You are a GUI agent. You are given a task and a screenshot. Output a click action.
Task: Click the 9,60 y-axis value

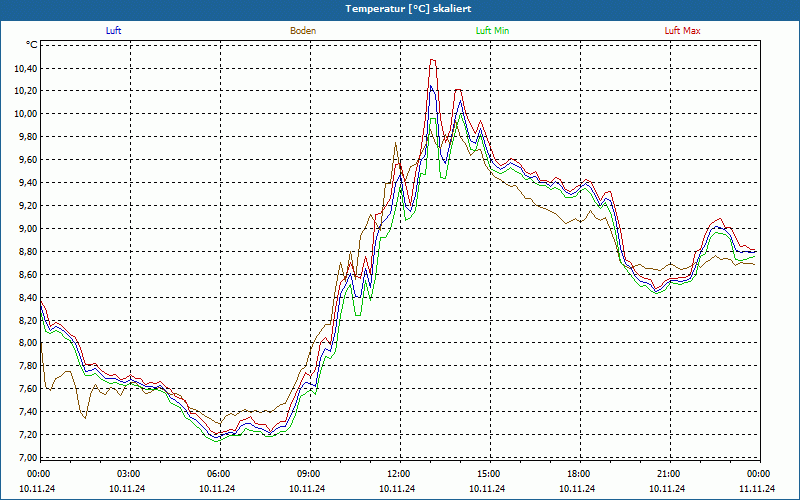point(29,160)
